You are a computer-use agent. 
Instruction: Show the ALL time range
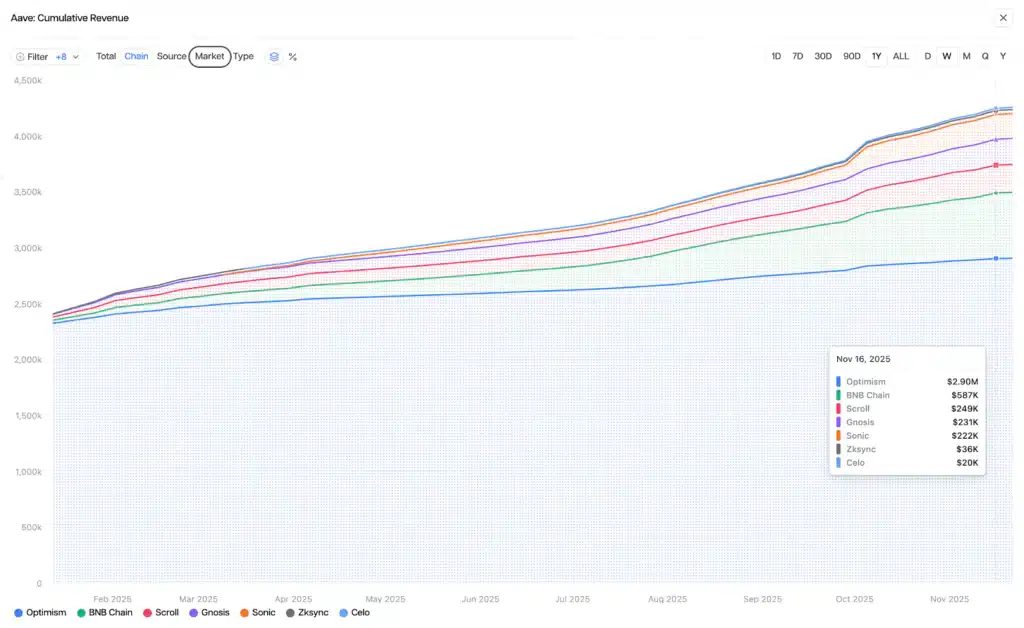pyautogui.click(x=901, y=56)
